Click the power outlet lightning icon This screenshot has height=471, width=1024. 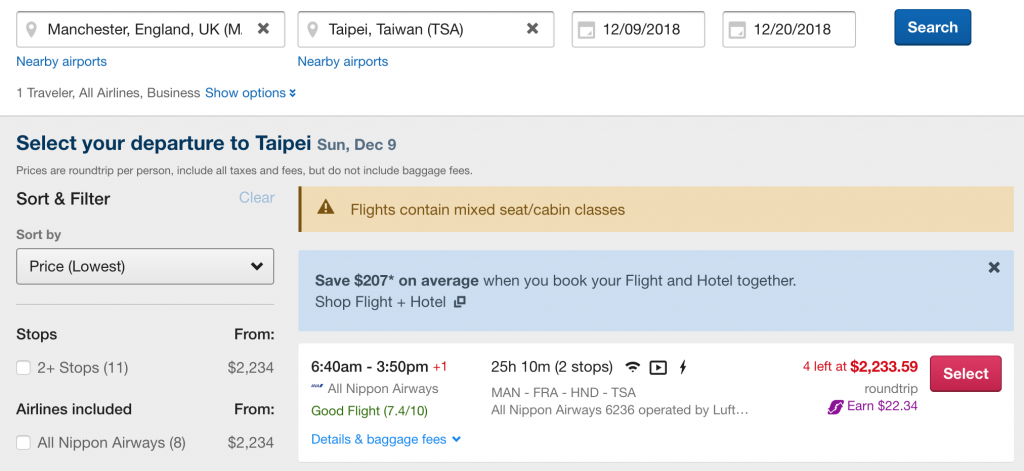point(683,367)
